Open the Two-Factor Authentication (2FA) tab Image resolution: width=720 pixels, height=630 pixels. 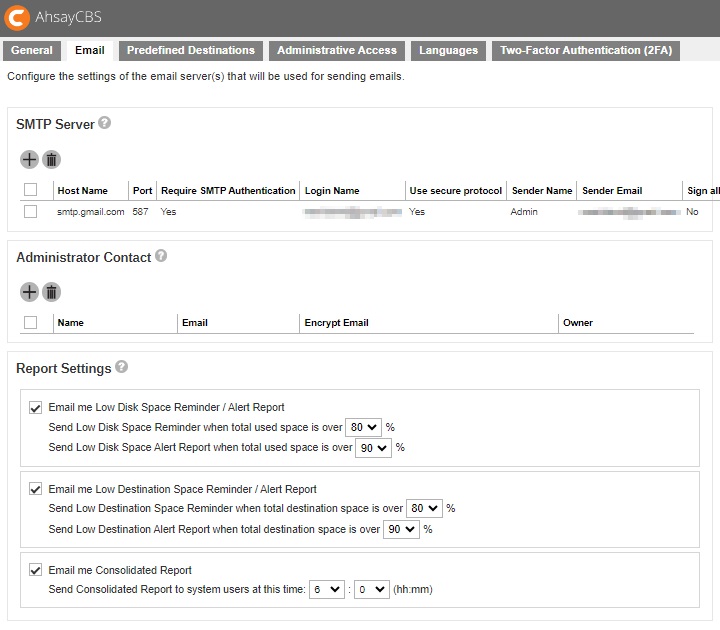click(x=585, y=50)
